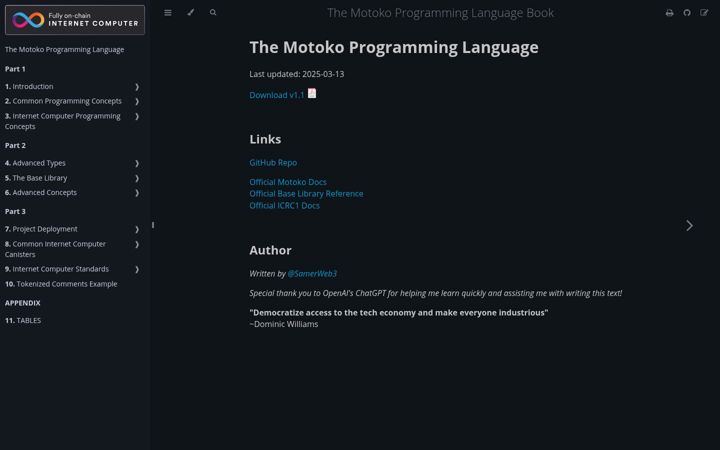
Task: Open chapter 5 The Base Library
Action: click(36, 178)
